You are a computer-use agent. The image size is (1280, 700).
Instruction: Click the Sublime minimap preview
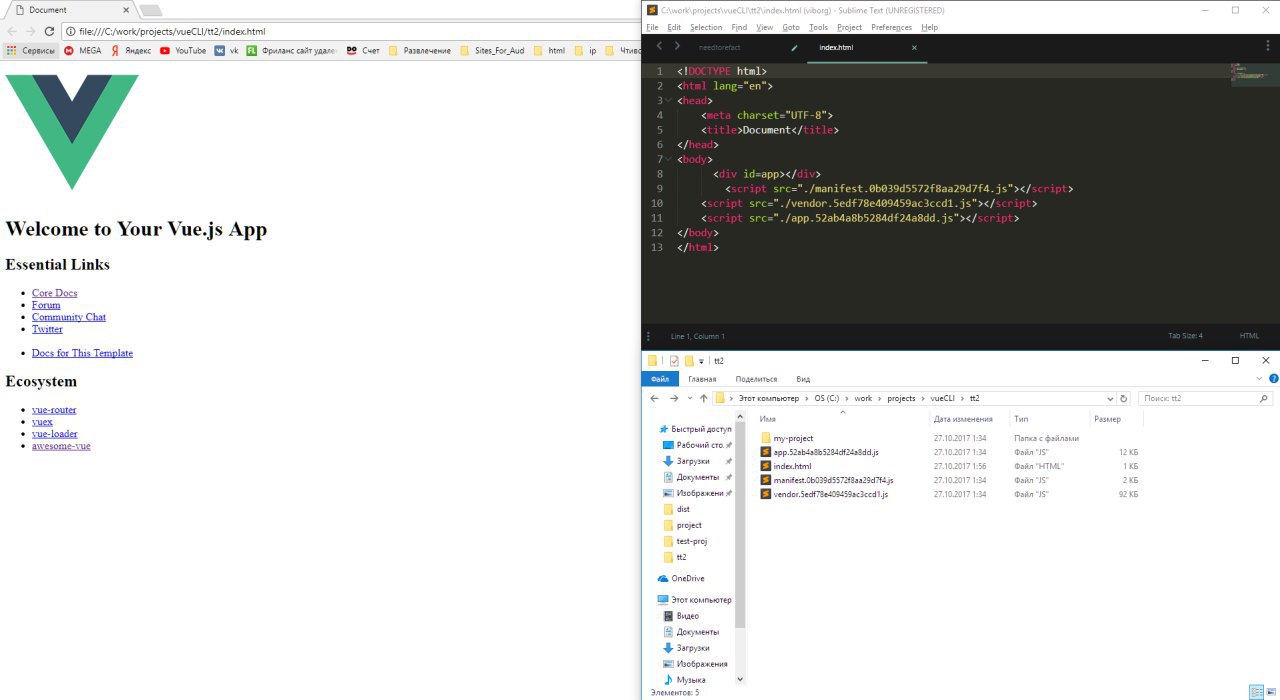pos(1255,75)
